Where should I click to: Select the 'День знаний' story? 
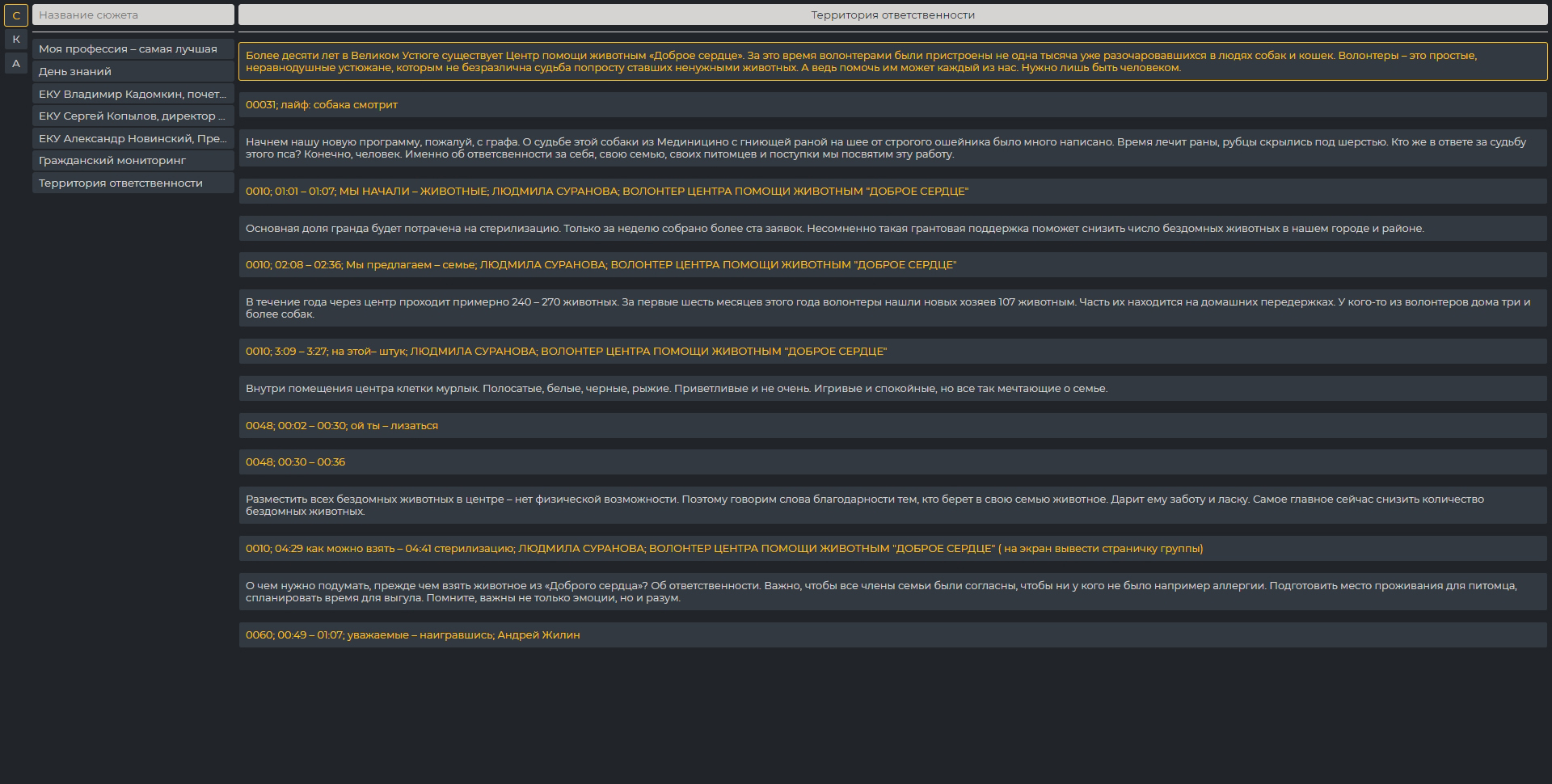133,72
